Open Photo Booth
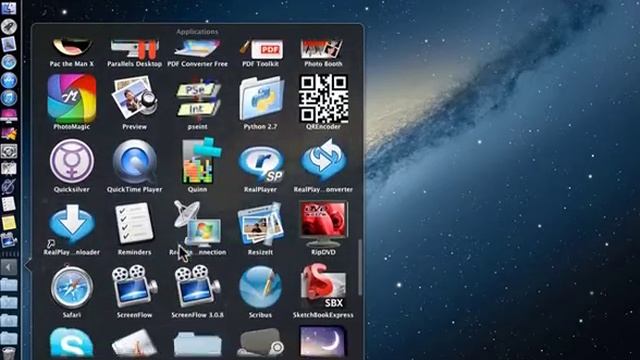 [323, 48]
